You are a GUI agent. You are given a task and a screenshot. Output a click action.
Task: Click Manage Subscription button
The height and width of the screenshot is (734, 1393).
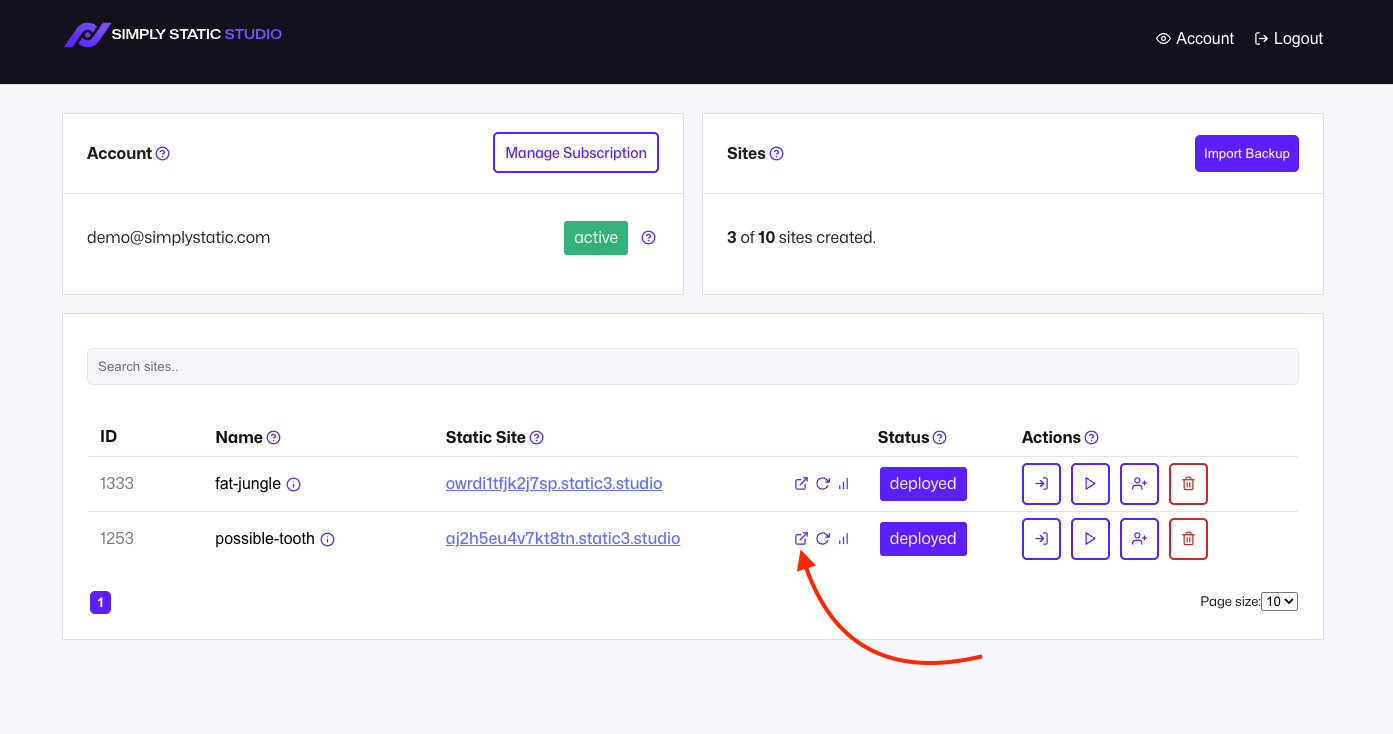click(576, 153)
